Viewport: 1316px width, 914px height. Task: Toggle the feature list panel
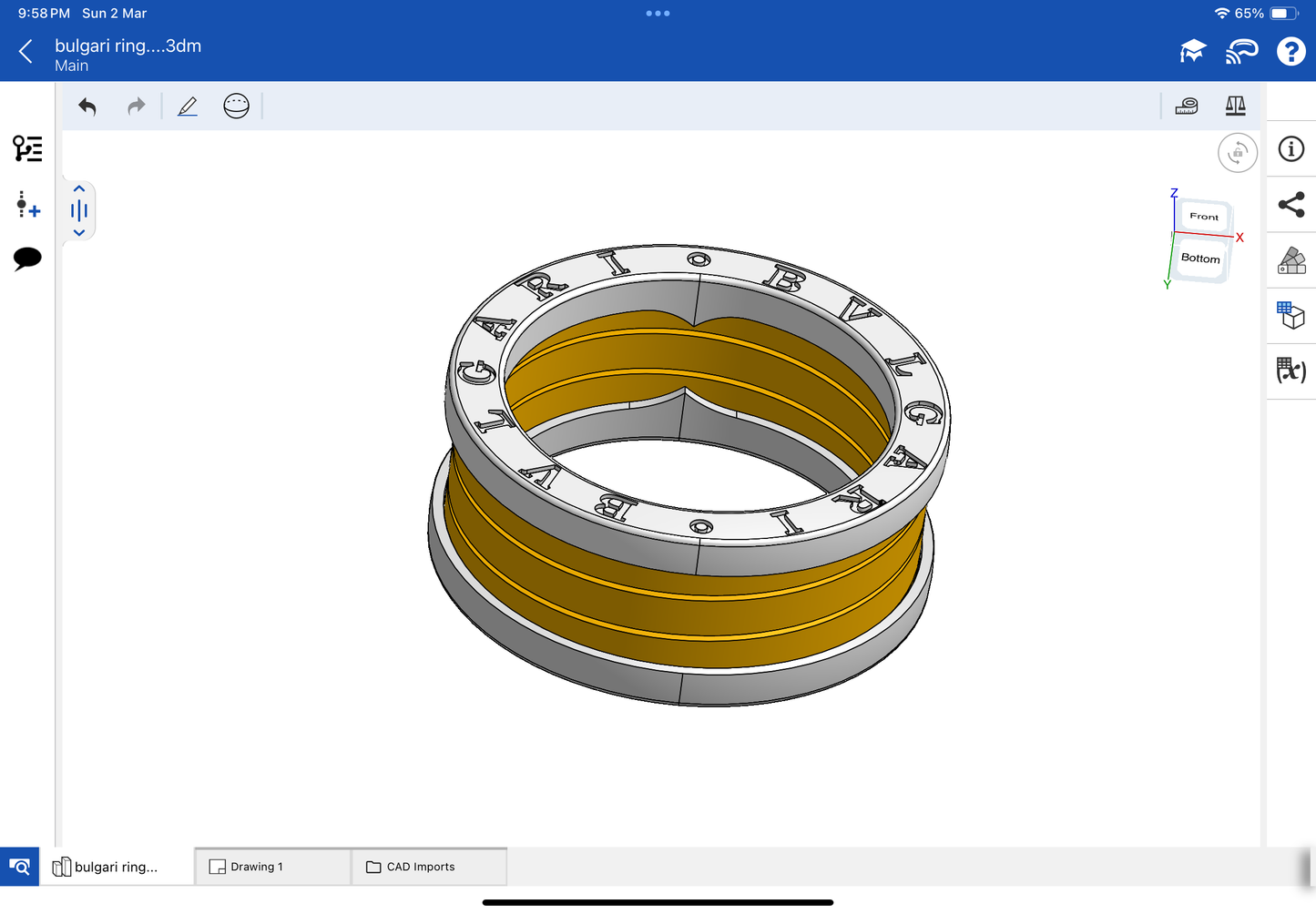(x=27, y=148)
